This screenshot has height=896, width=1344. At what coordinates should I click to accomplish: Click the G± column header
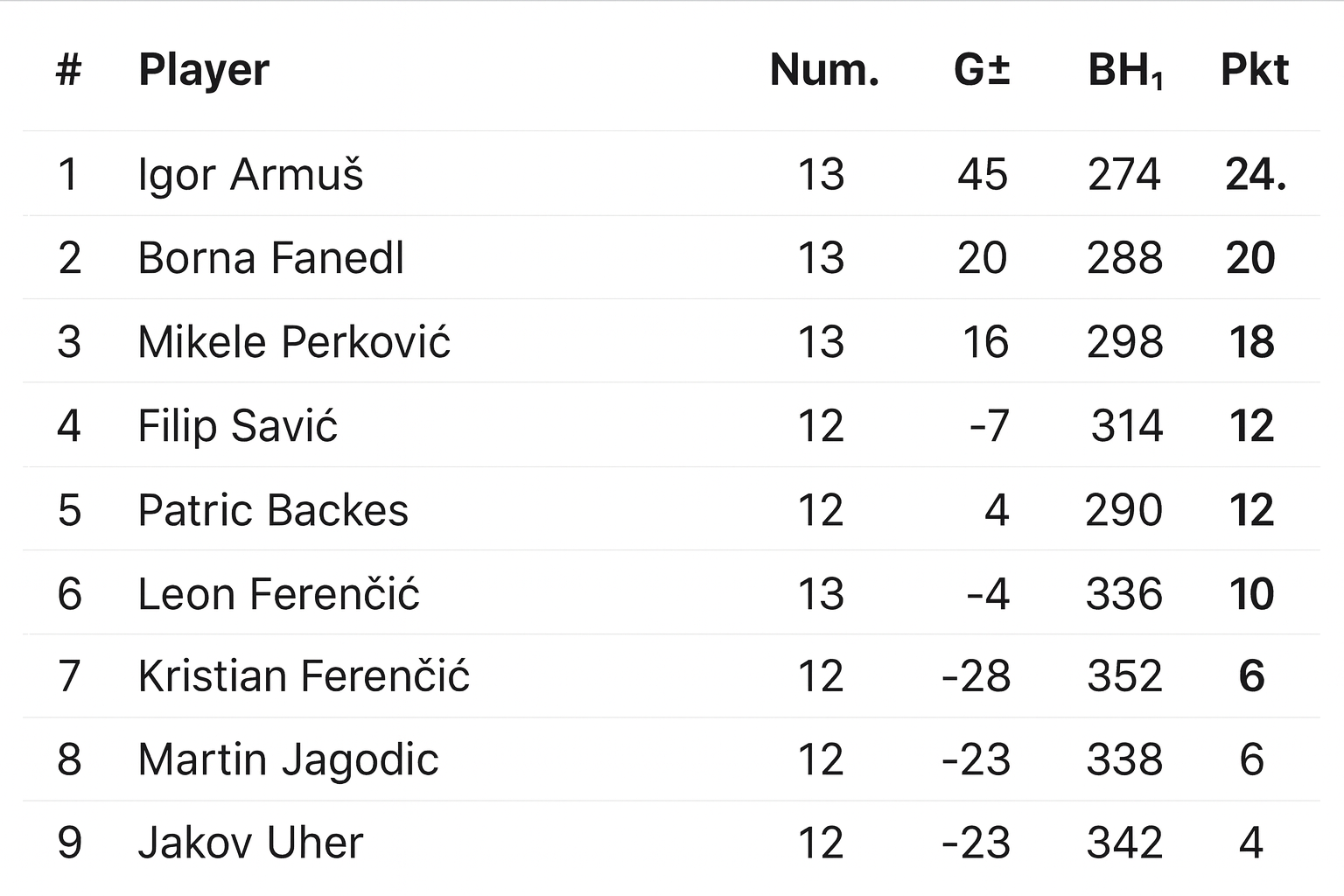982,70
